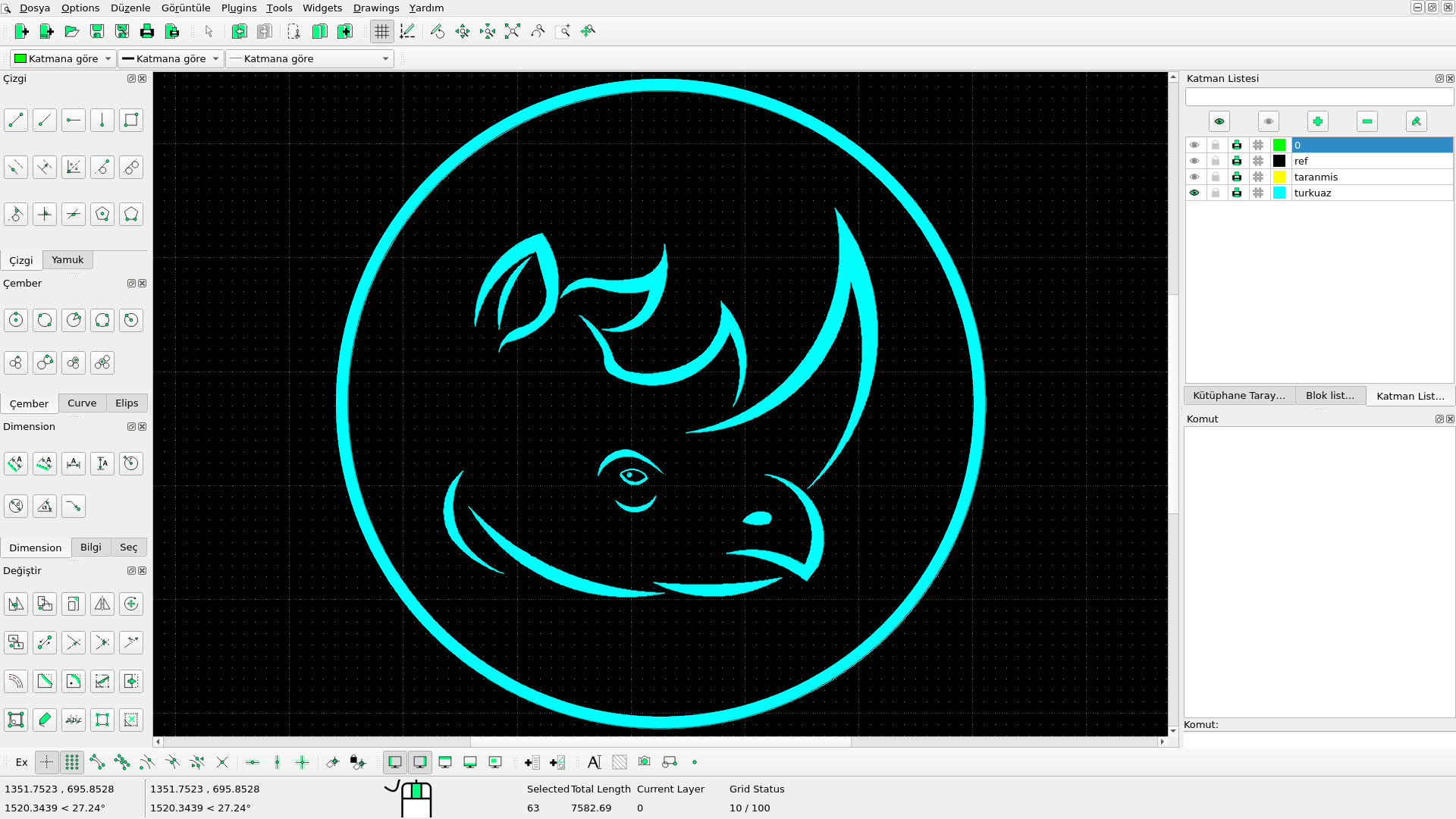Click the Print icon in top toolbar
The height and width of the screenshot is (819, 1456).
tap(147, 31)
